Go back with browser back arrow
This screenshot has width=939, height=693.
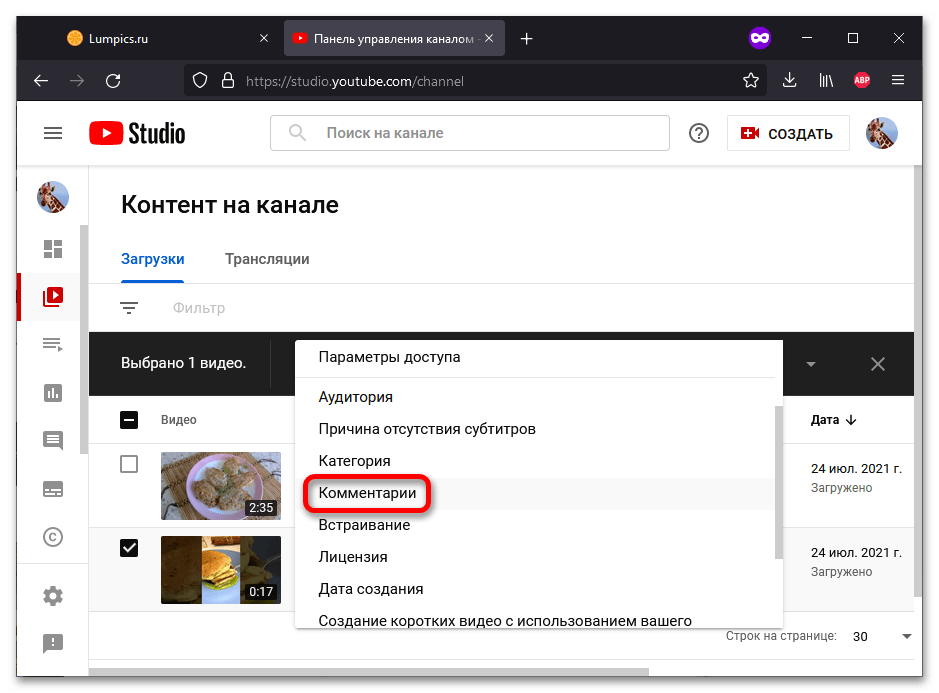[x=41, y=80]
